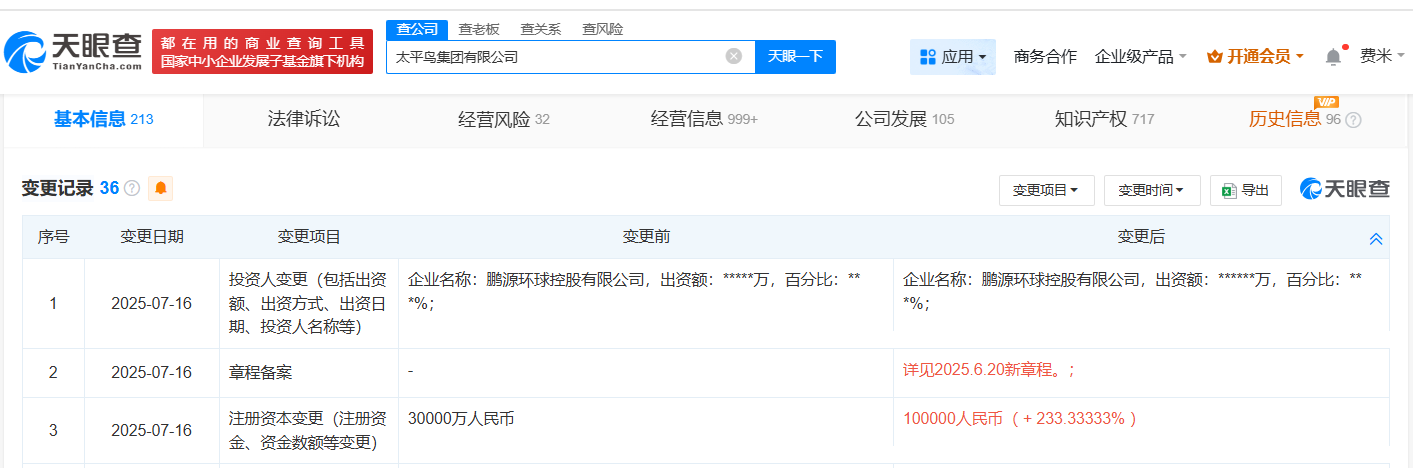Click the 天眼一下 search button
The width and height of the screenshot is (1413, 468).
(795, 56)
